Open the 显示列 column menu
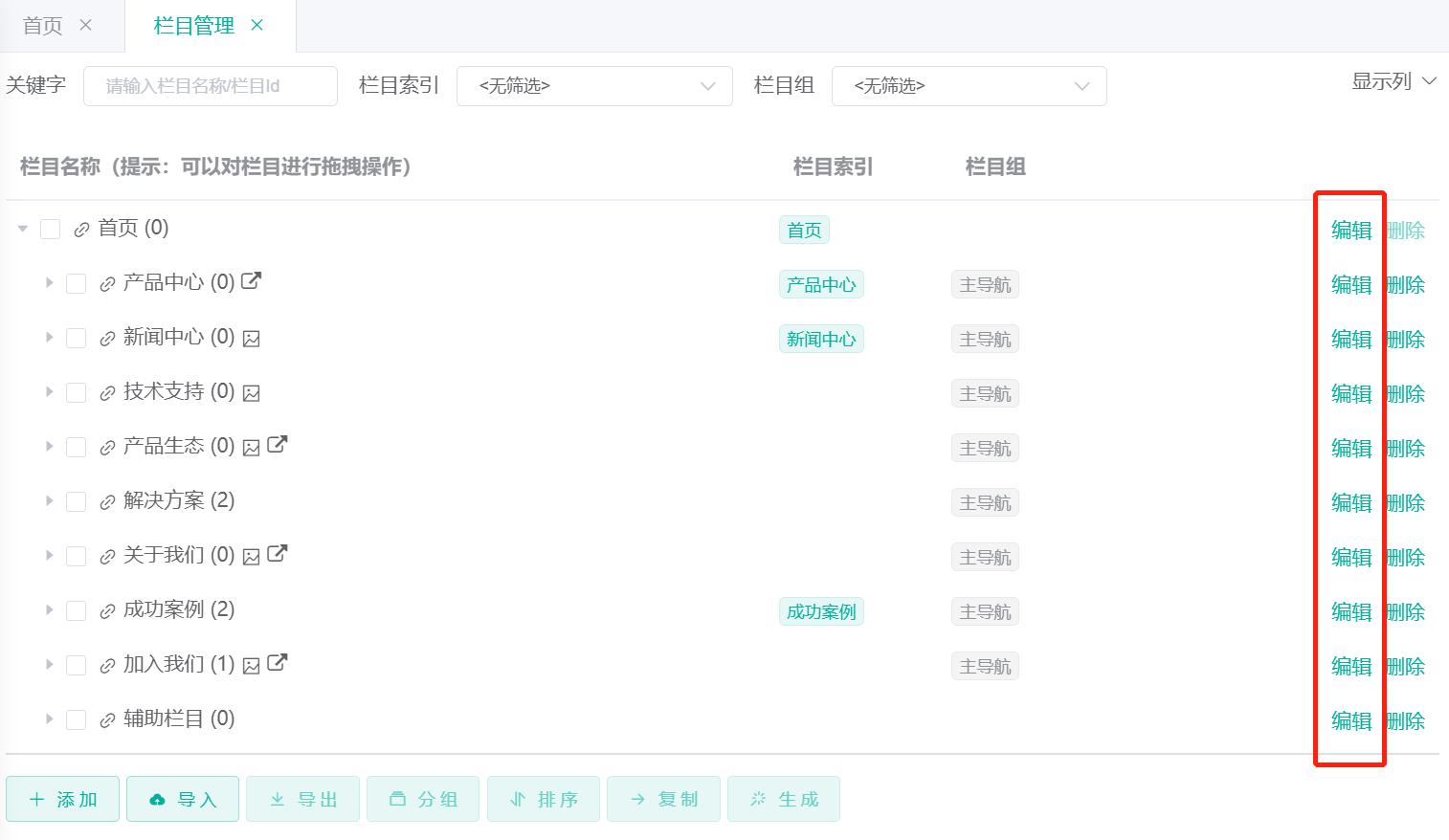The height and width of the screenshot is (840, 1449). pos(1393,82)
